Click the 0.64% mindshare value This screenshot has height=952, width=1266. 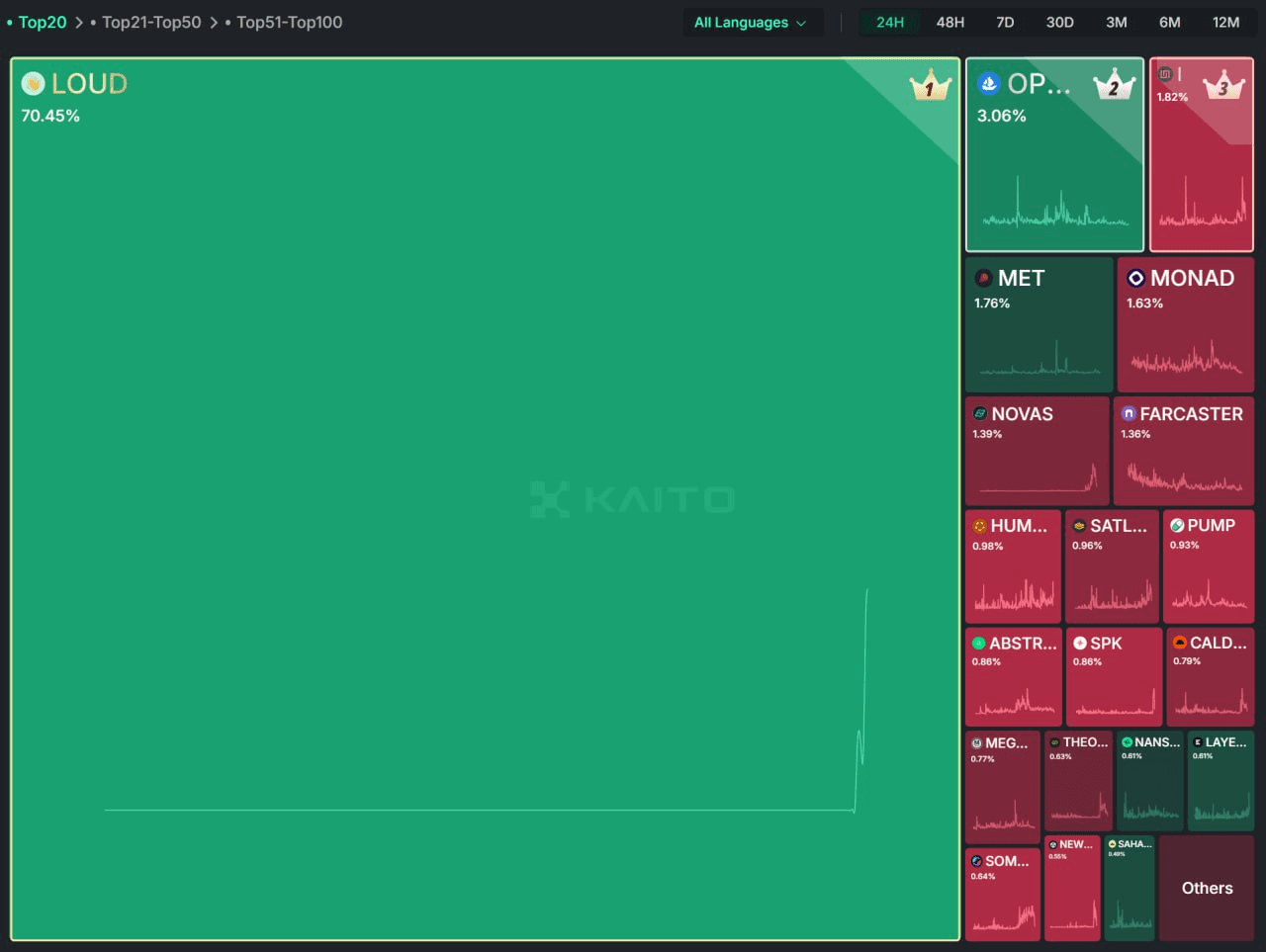coord(982,876)
